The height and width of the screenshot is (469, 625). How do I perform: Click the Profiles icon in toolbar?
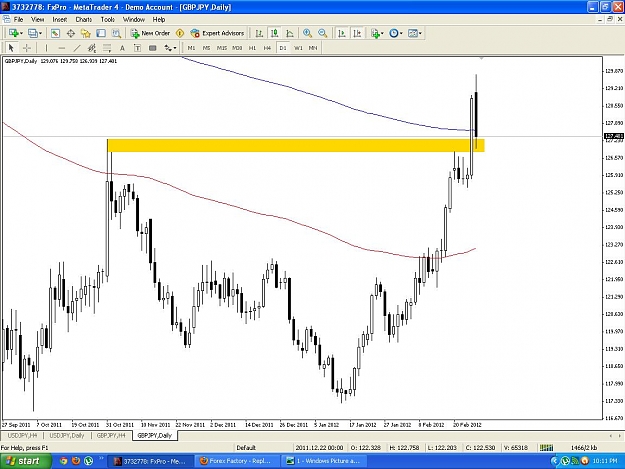33,33
